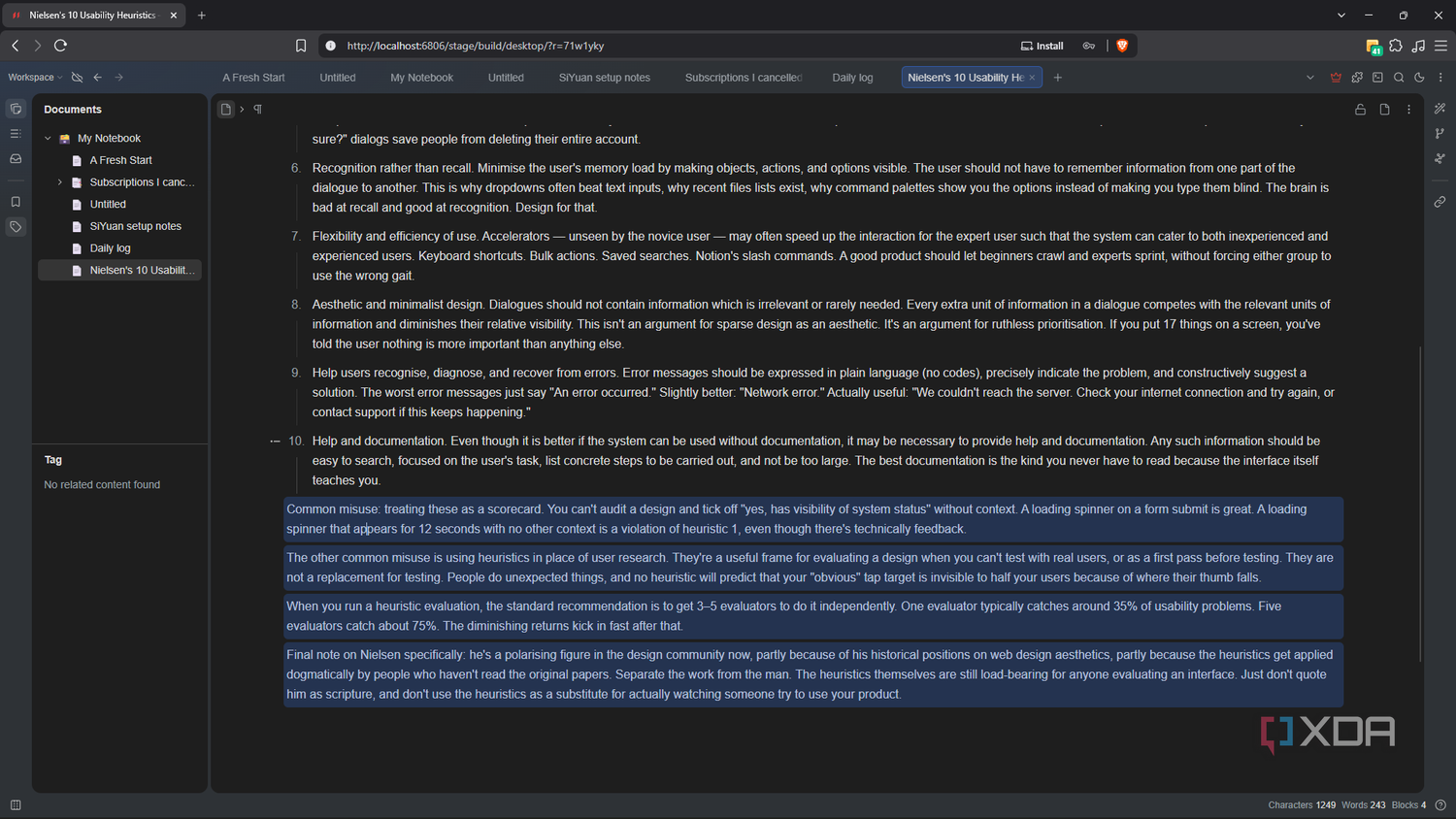Reload the current browser page
Screen dimensions: 1456x819
[60, 46]
